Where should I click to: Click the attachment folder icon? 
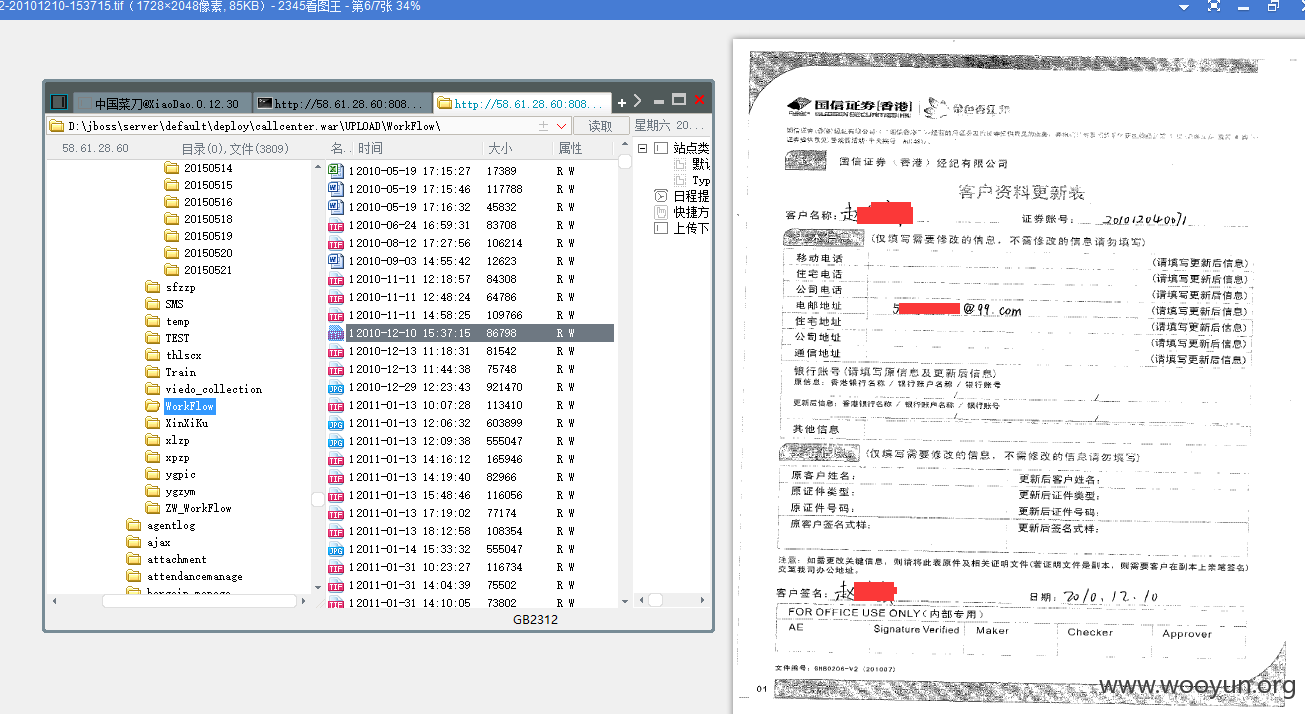(x=134, y=559)
